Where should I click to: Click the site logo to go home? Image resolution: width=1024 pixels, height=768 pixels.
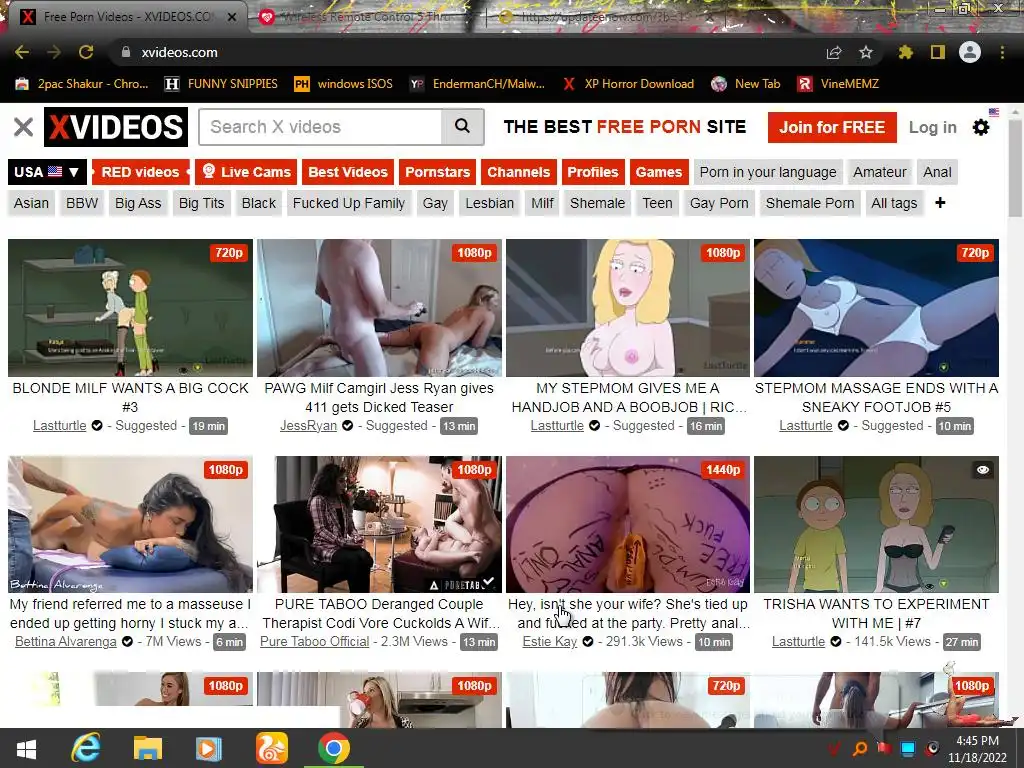coord(116,127)
